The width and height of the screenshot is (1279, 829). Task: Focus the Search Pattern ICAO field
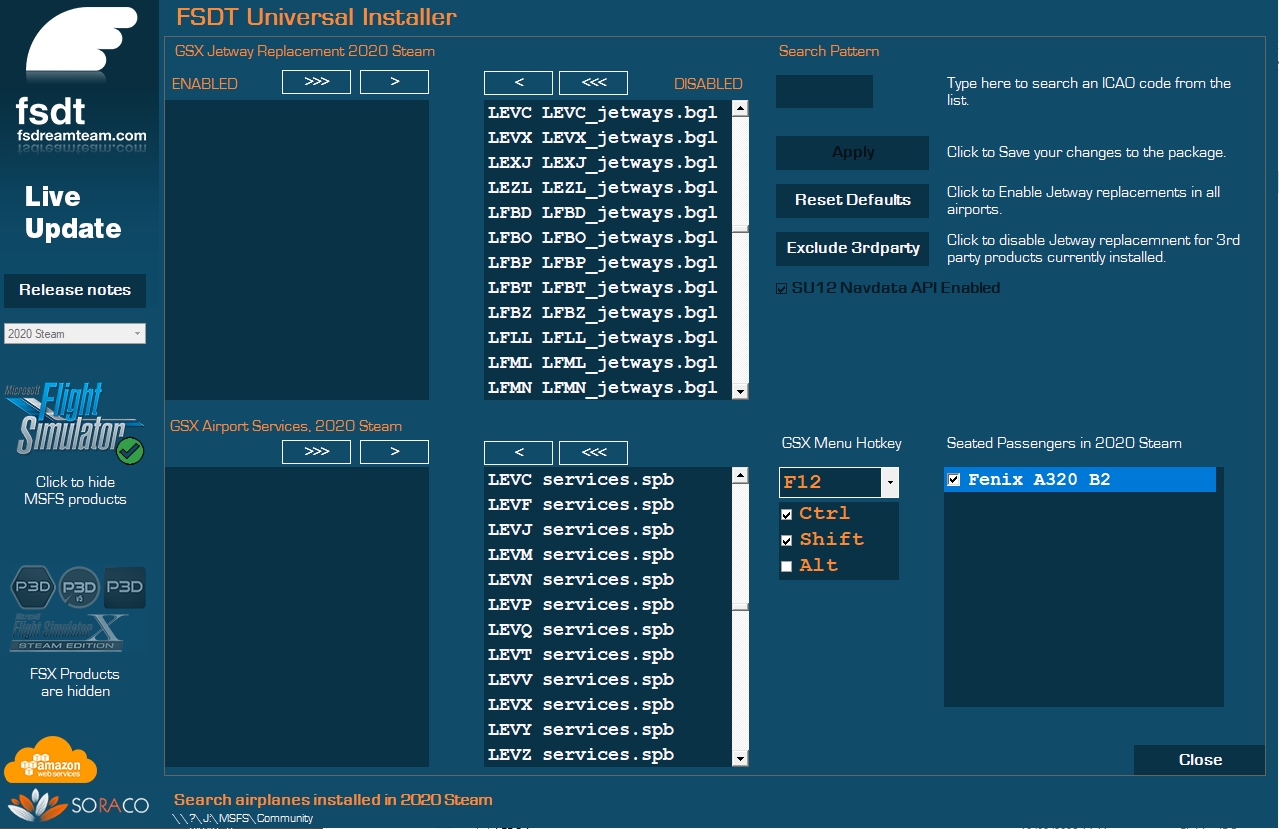click(824, 91)
